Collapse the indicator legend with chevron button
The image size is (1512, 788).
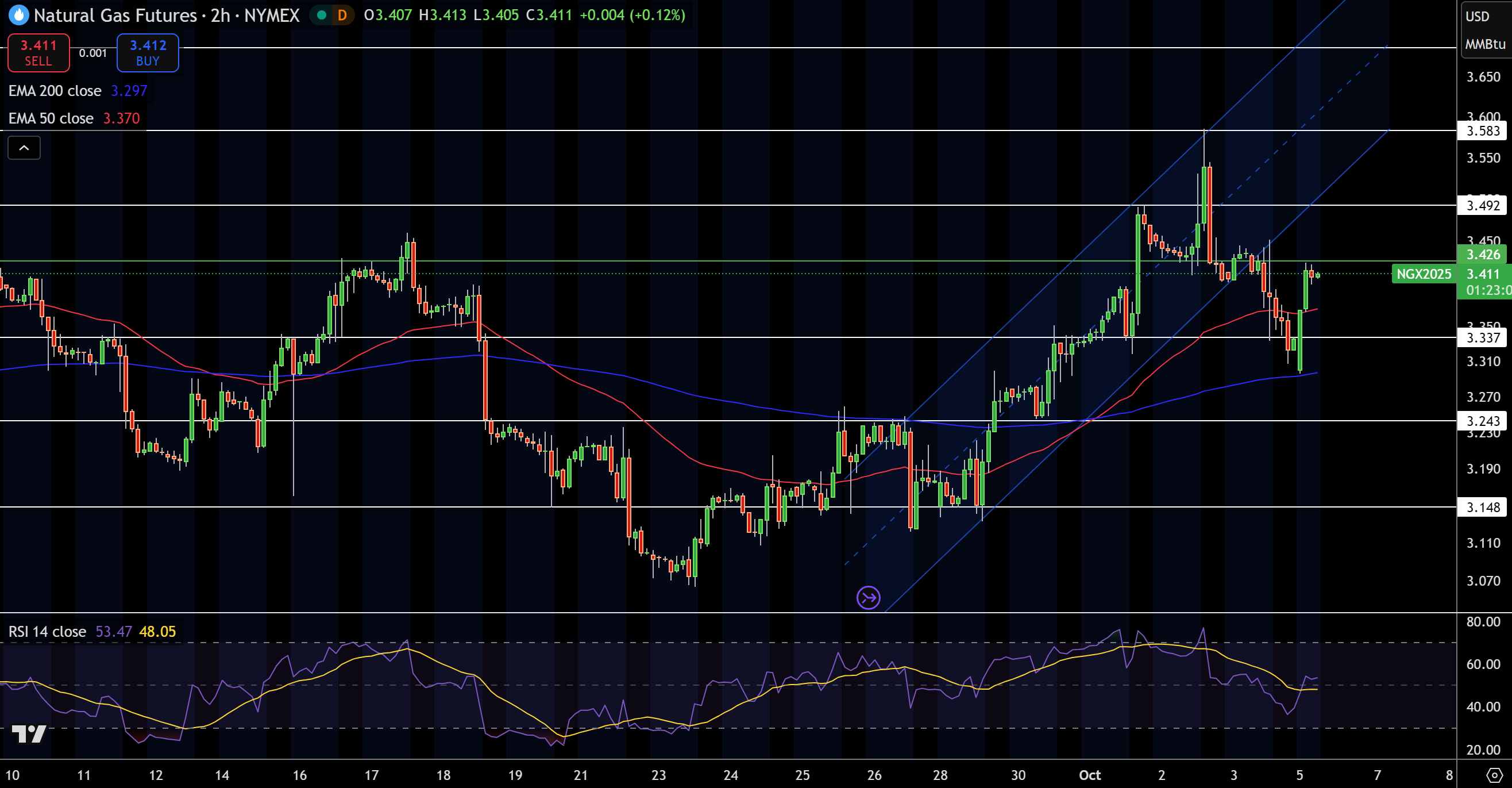(x=24, y=148)
